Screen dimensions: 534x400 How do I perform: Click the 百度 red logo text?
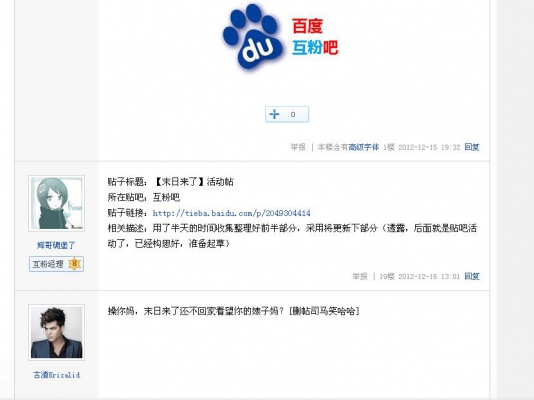tap(307, 26)
